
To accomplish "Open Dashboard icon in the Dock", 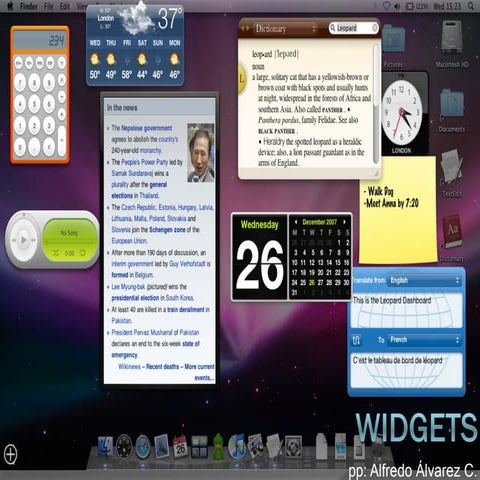I will (x=124, y=446).
